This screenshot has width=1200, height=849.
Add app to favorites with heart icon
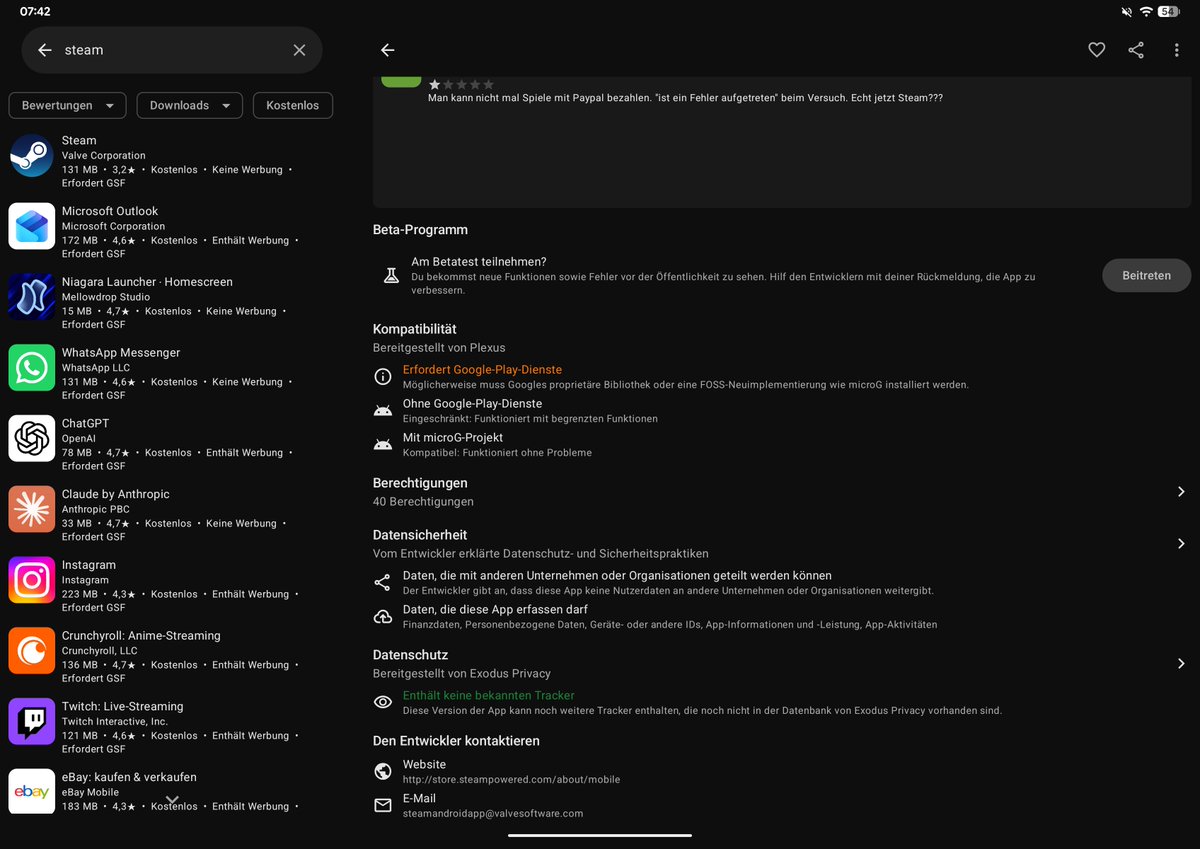[x=1097, y=50]
